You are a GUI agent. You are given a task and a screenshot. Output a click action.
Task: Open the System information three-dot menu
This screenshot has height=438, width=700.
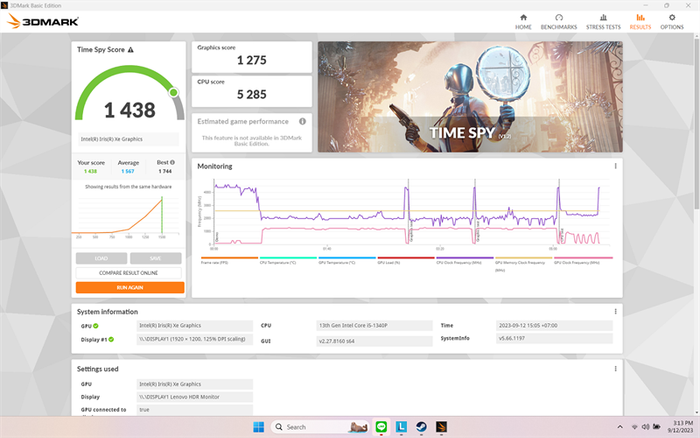pos(615,311)
